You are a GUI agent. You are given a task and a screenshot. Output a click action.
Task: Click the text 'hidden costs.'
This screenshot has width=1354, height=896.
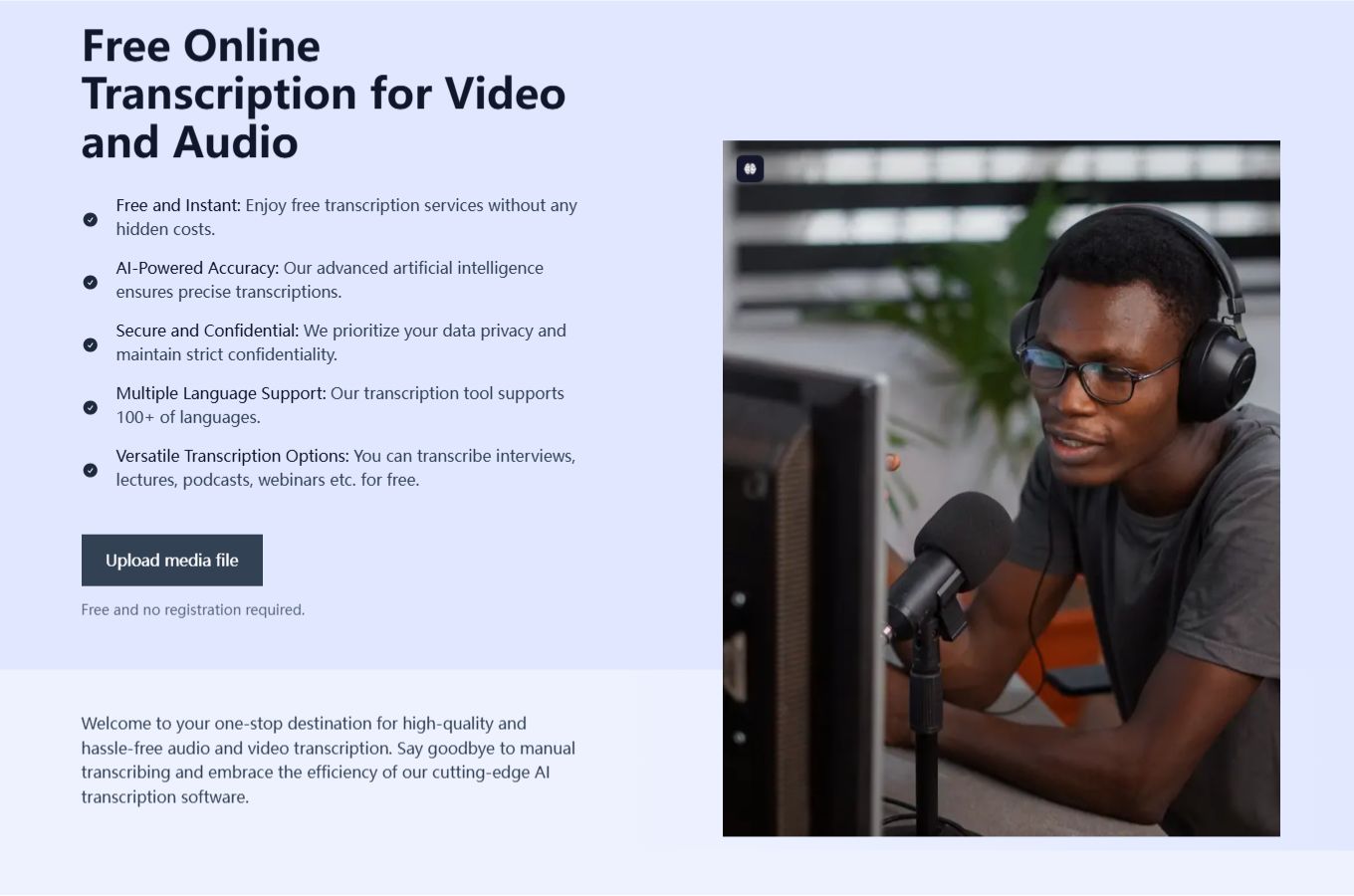tap(165, 229)
